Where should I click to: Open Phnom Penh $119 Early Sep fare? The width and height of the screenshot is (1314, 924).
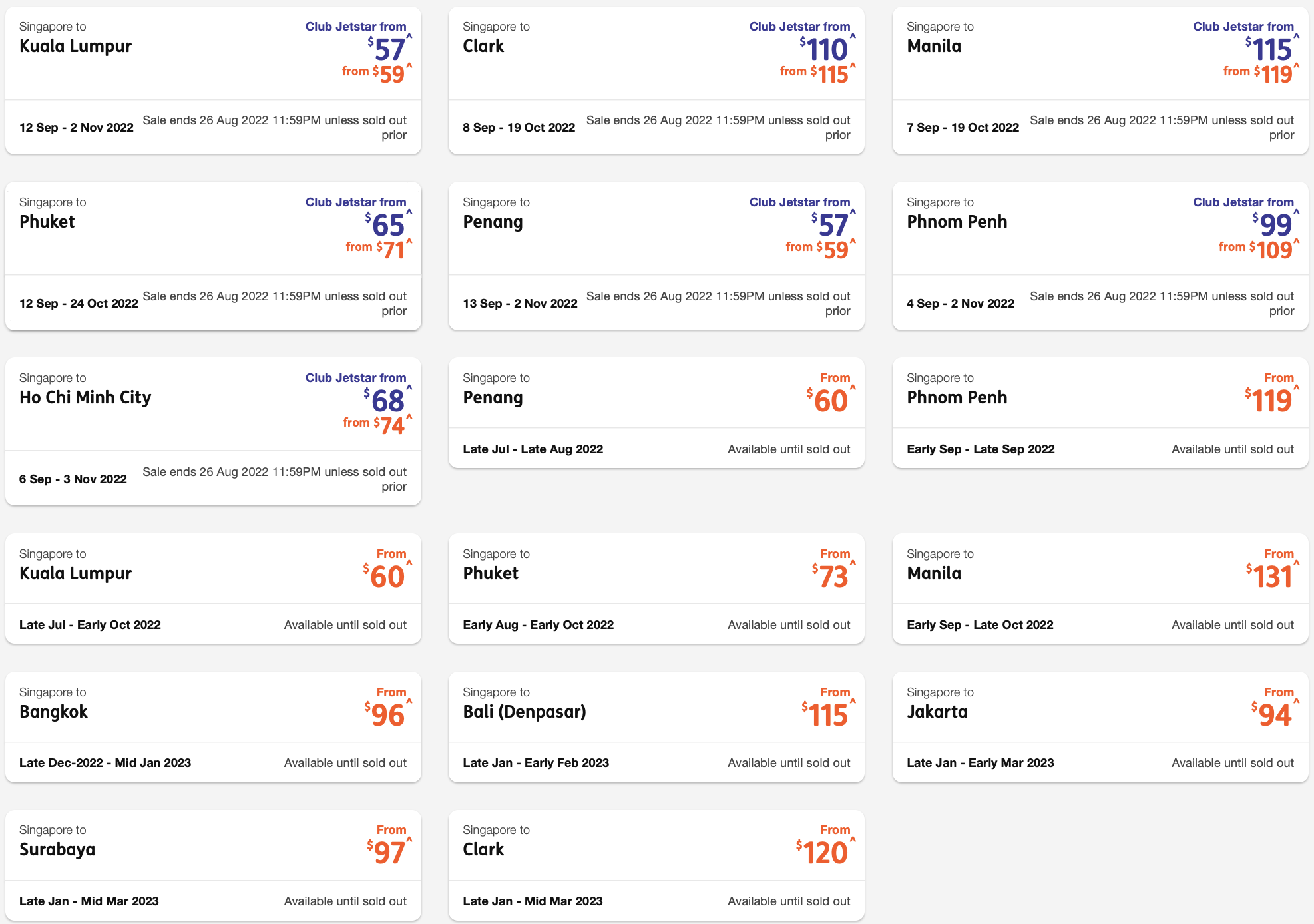[x=1100, y=413]
